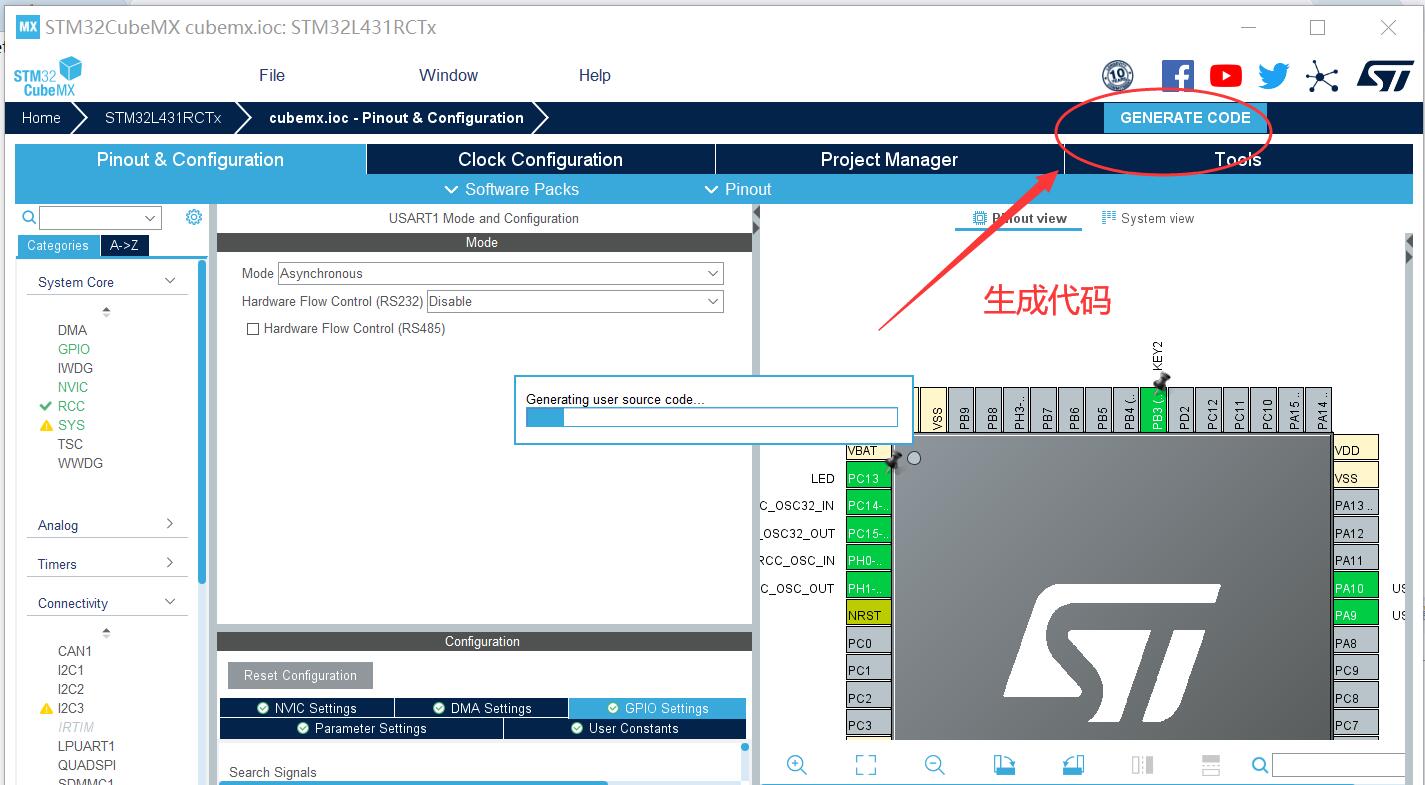This screenshot has height=785, width=1425.
Task: Select I2C1 under Connectivity
Action: click(x=71, y=670)
